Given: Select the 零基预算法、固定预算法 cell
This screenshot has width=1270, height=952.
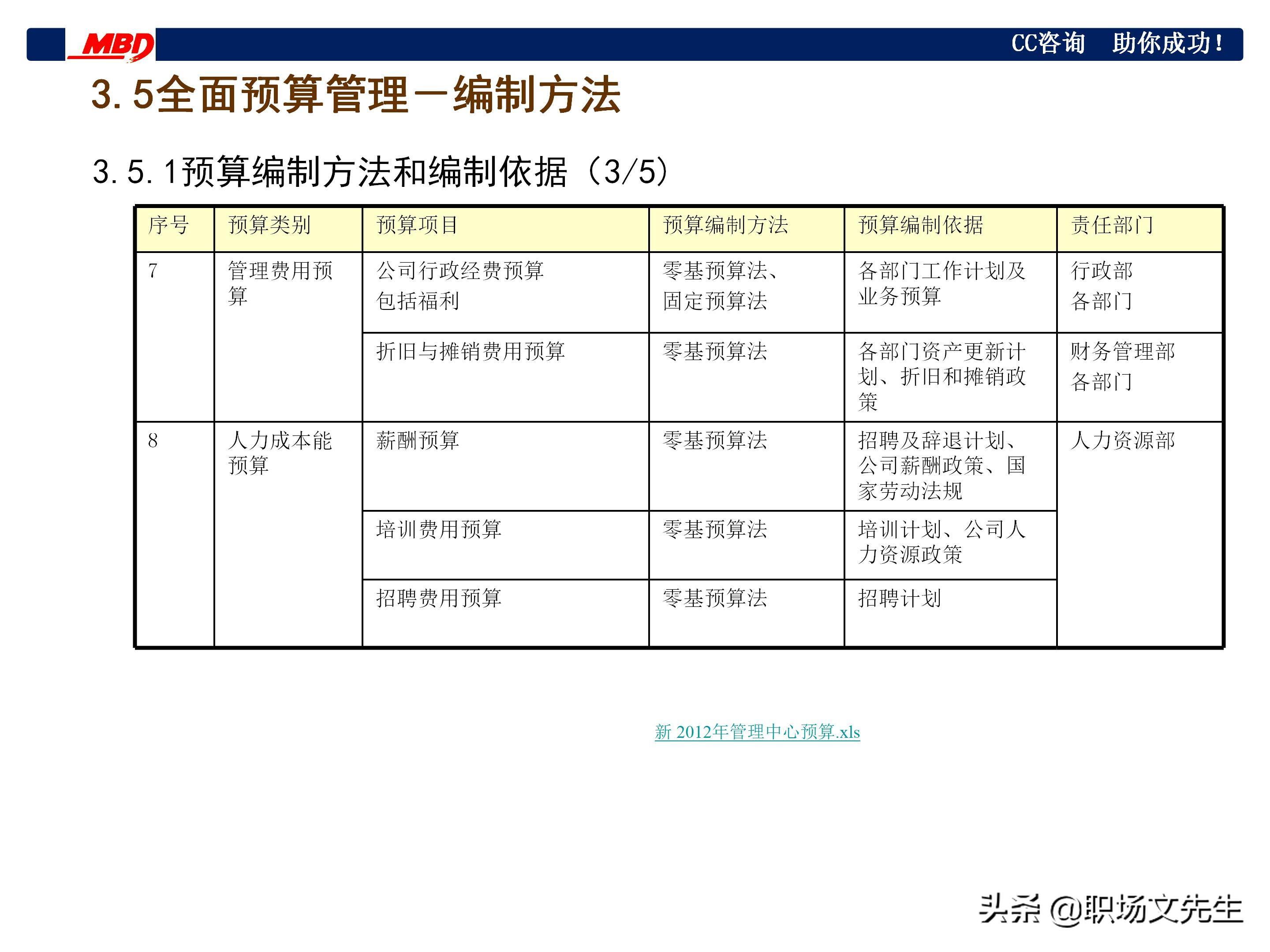Looking at the screenshot, I should coord(747,292).
